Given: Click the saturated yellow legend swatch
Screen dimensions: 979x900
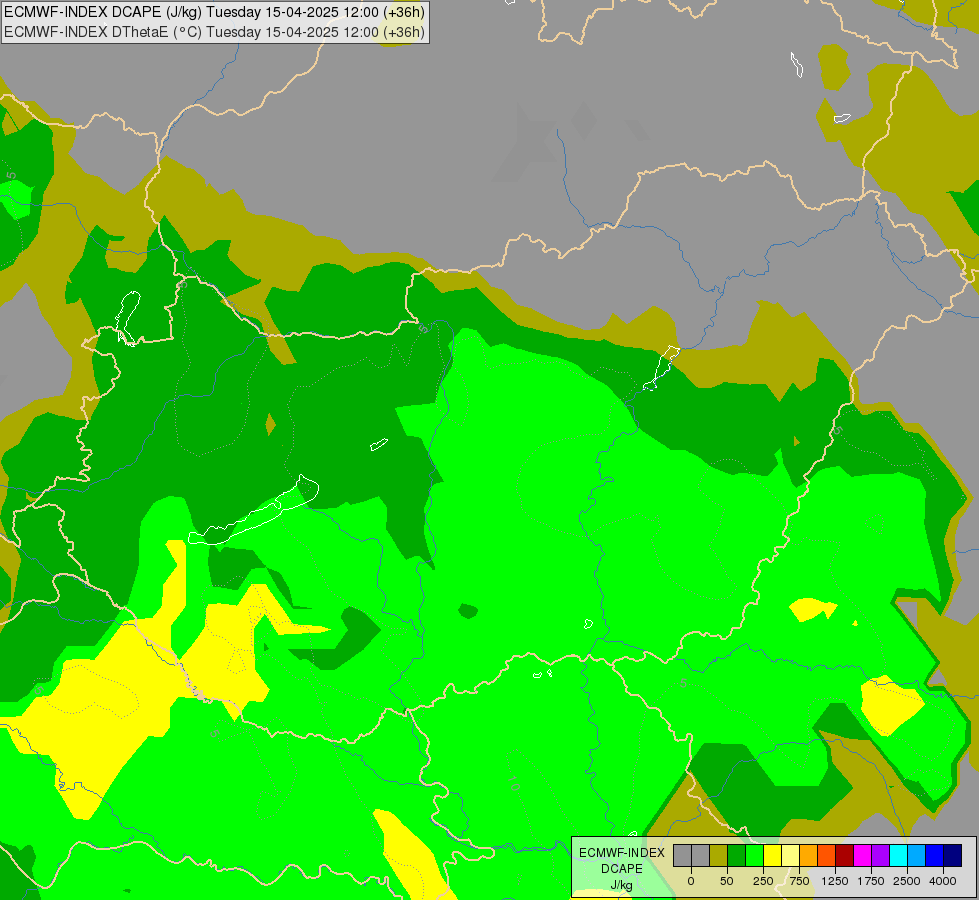Looking at the screenshot, I should coord(773,855).
